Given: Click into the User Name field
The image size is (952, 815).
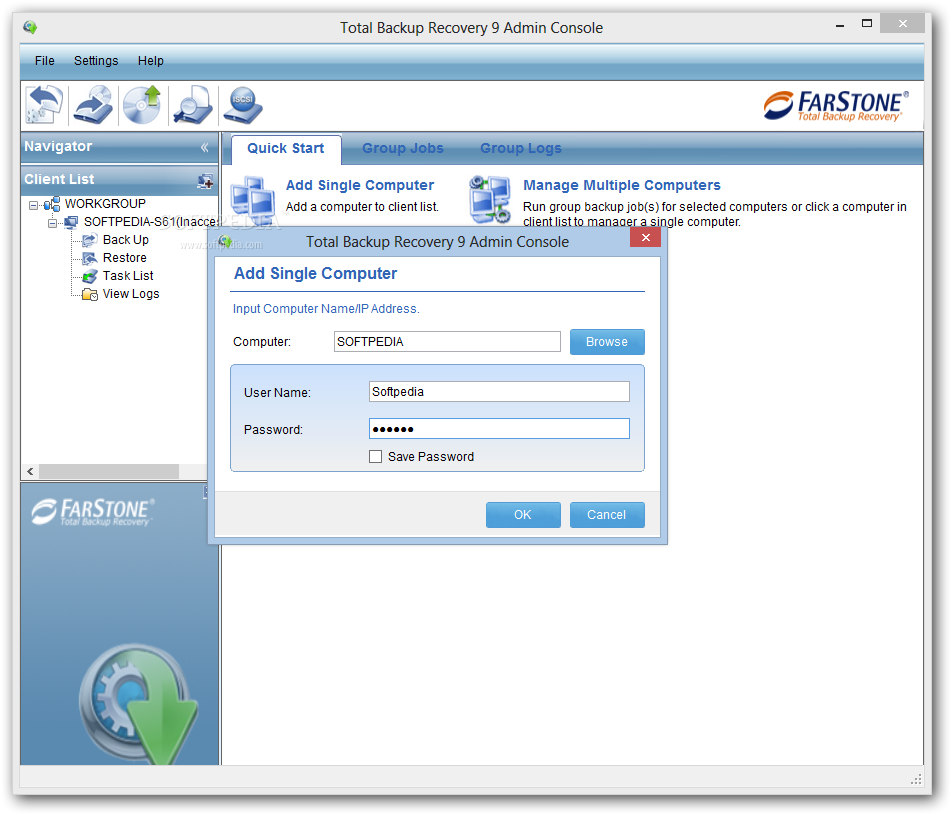Looking at the screenshot, I should click(499, 392).
